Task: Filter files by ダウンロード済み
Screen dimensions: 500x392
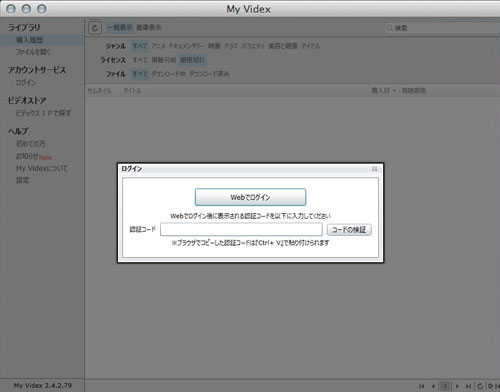Action: (x=209, y=74)
